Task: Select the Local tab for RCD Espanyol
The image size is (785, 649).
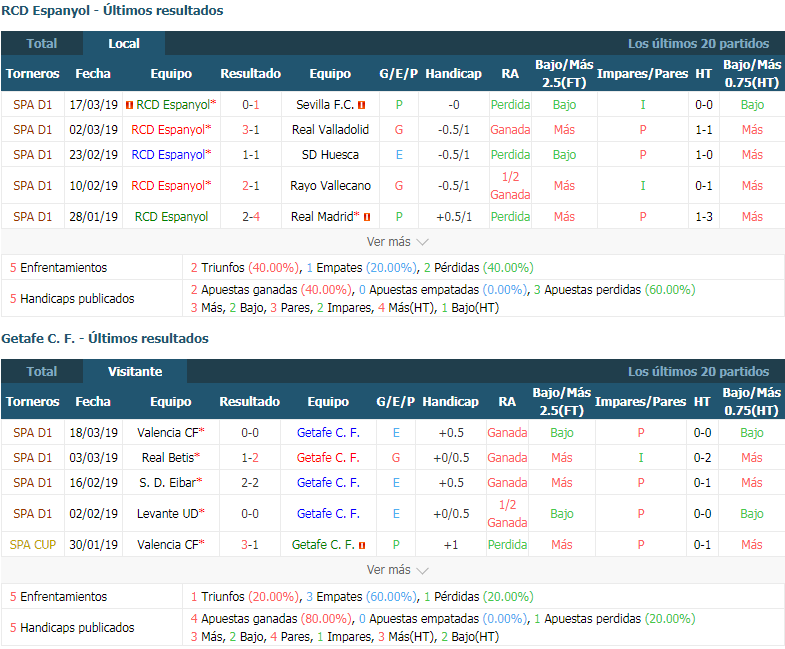Action: tap(124, 44)
